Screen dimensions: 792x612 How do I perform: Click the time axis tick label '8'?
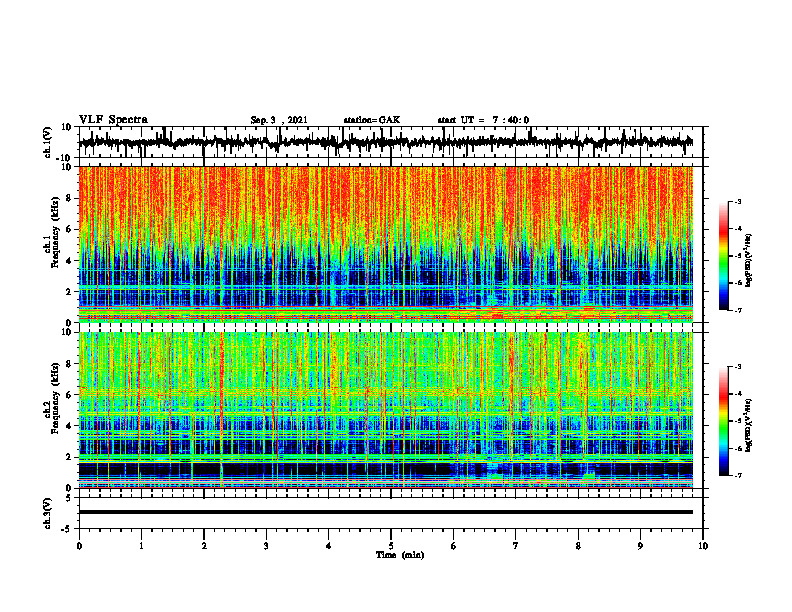pyautogui.click(x=578, y=546)
